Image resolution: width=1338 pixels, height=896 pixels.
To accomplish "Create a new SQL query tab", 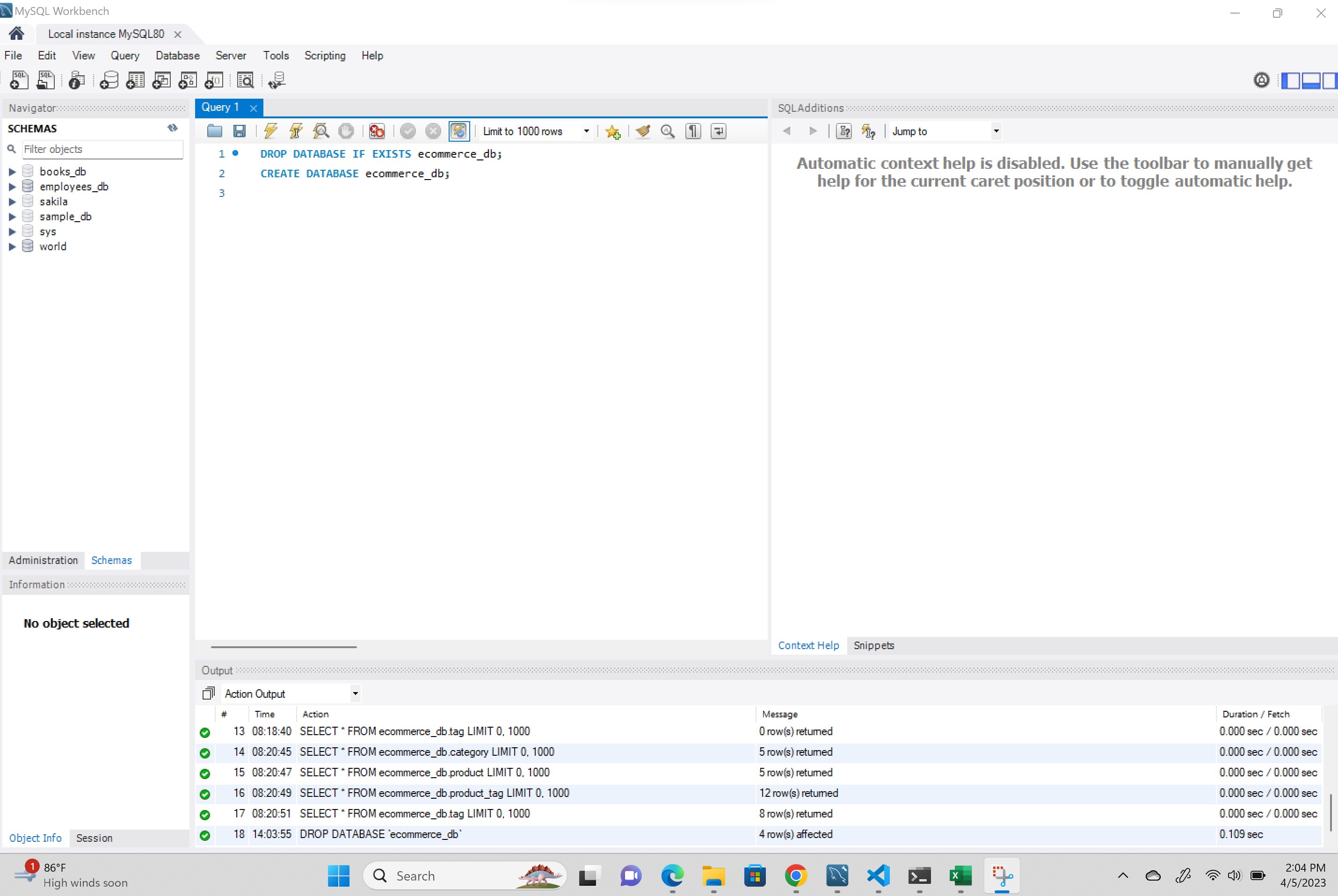I will pos(19,80).
